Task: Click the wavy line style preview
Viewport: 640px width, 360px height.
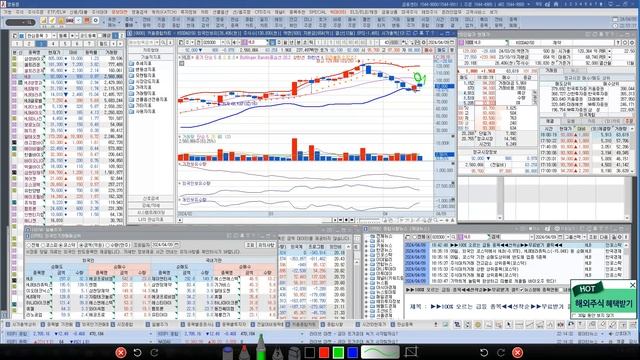Action: click(x=380, y=352)
